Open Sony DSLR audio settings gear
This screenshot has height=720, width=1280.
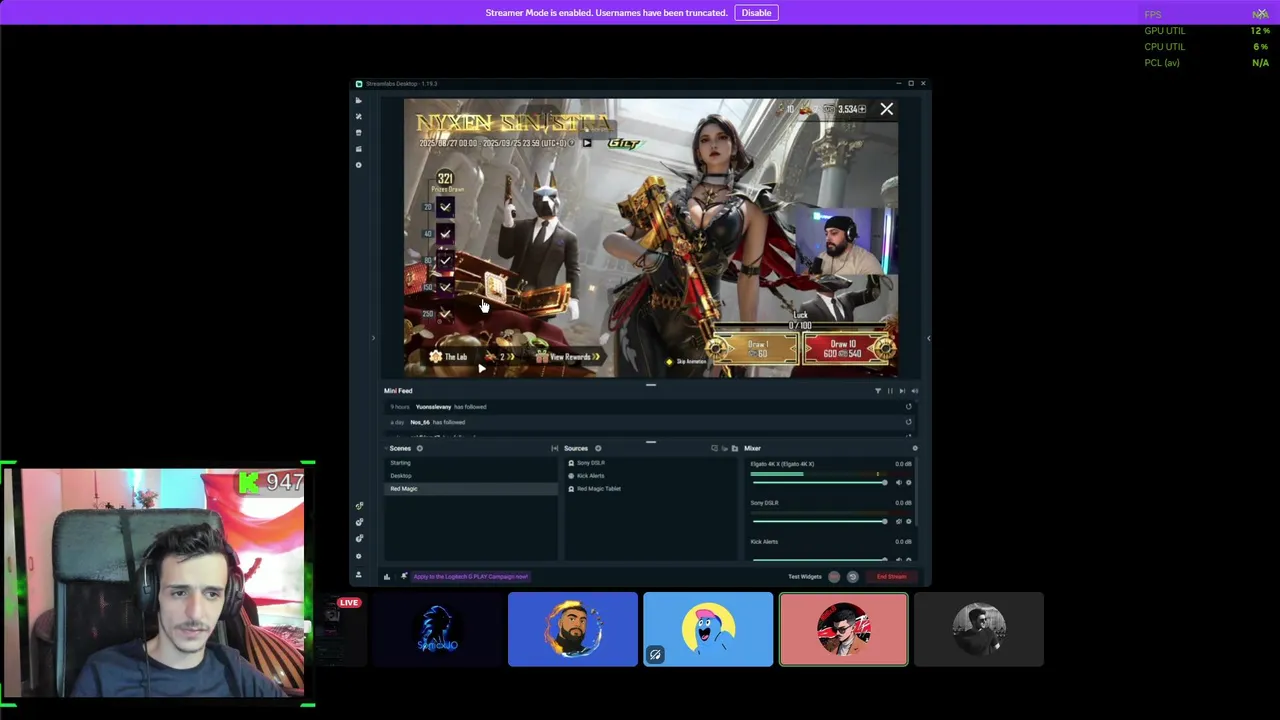point(908,521)
